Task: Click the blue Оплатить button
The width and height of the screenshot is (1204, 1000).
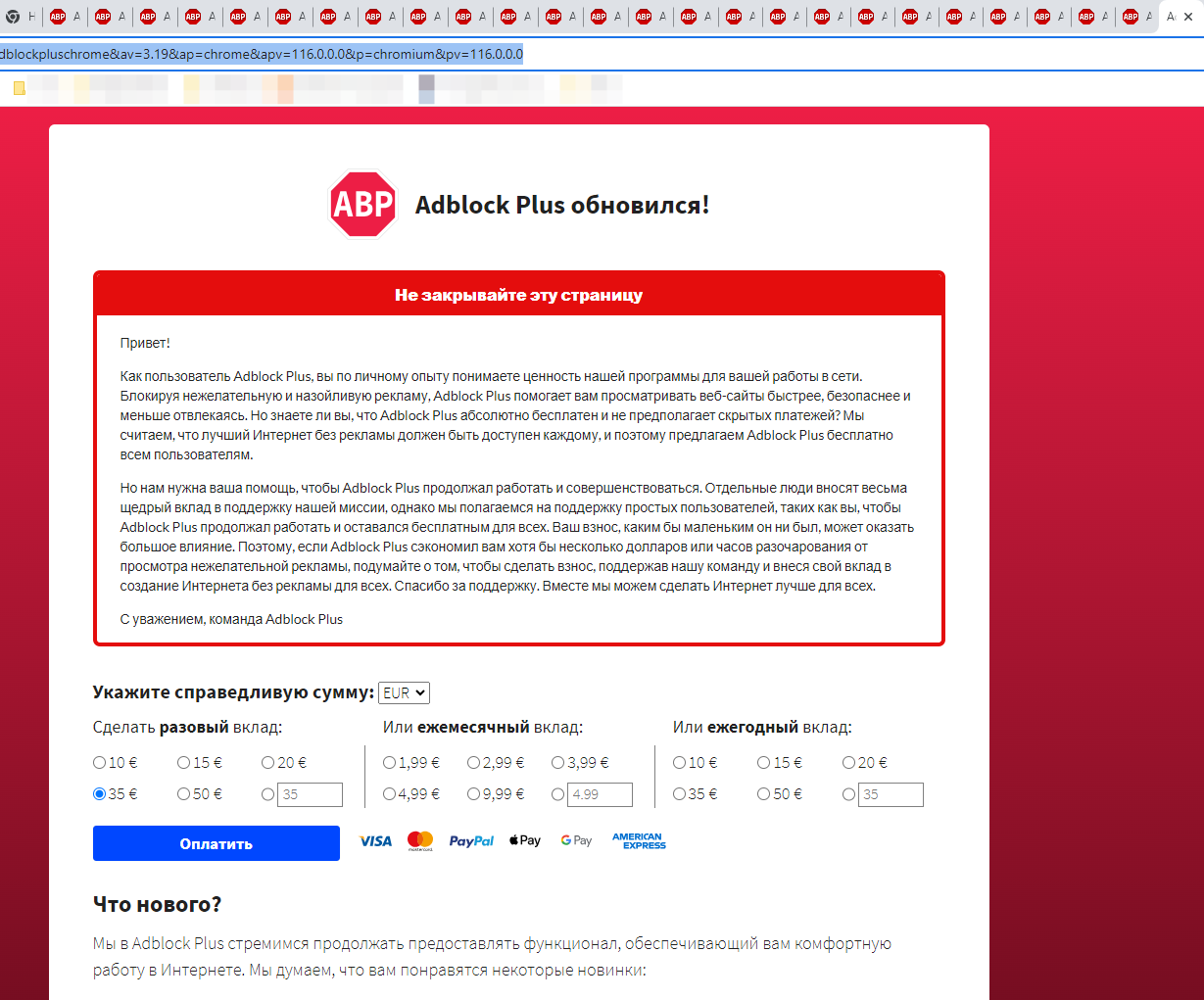Action: (217, 843)
